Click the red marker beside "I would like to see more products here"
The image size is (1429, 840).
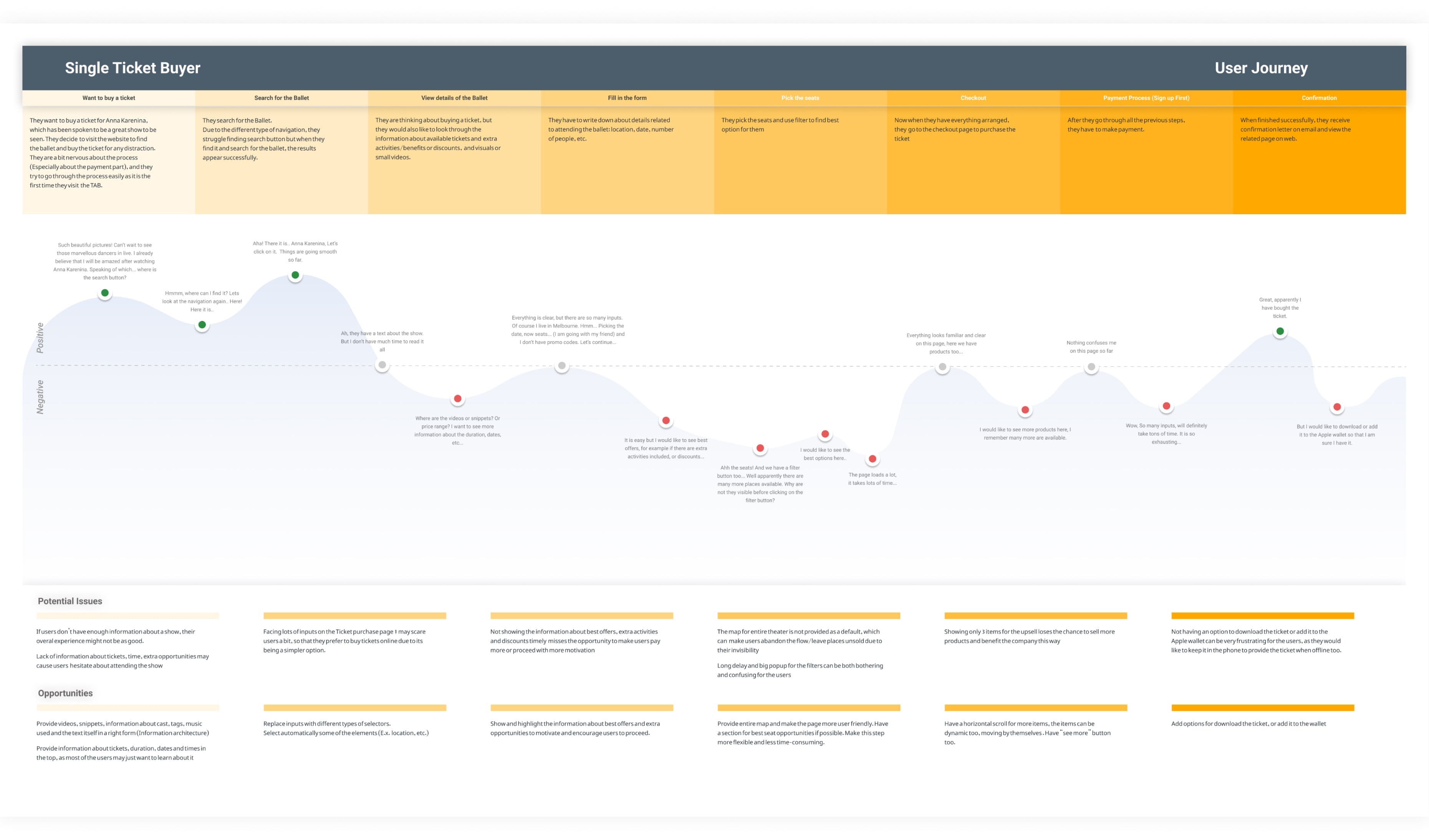pyautogui.click(x=1025, y=409)
